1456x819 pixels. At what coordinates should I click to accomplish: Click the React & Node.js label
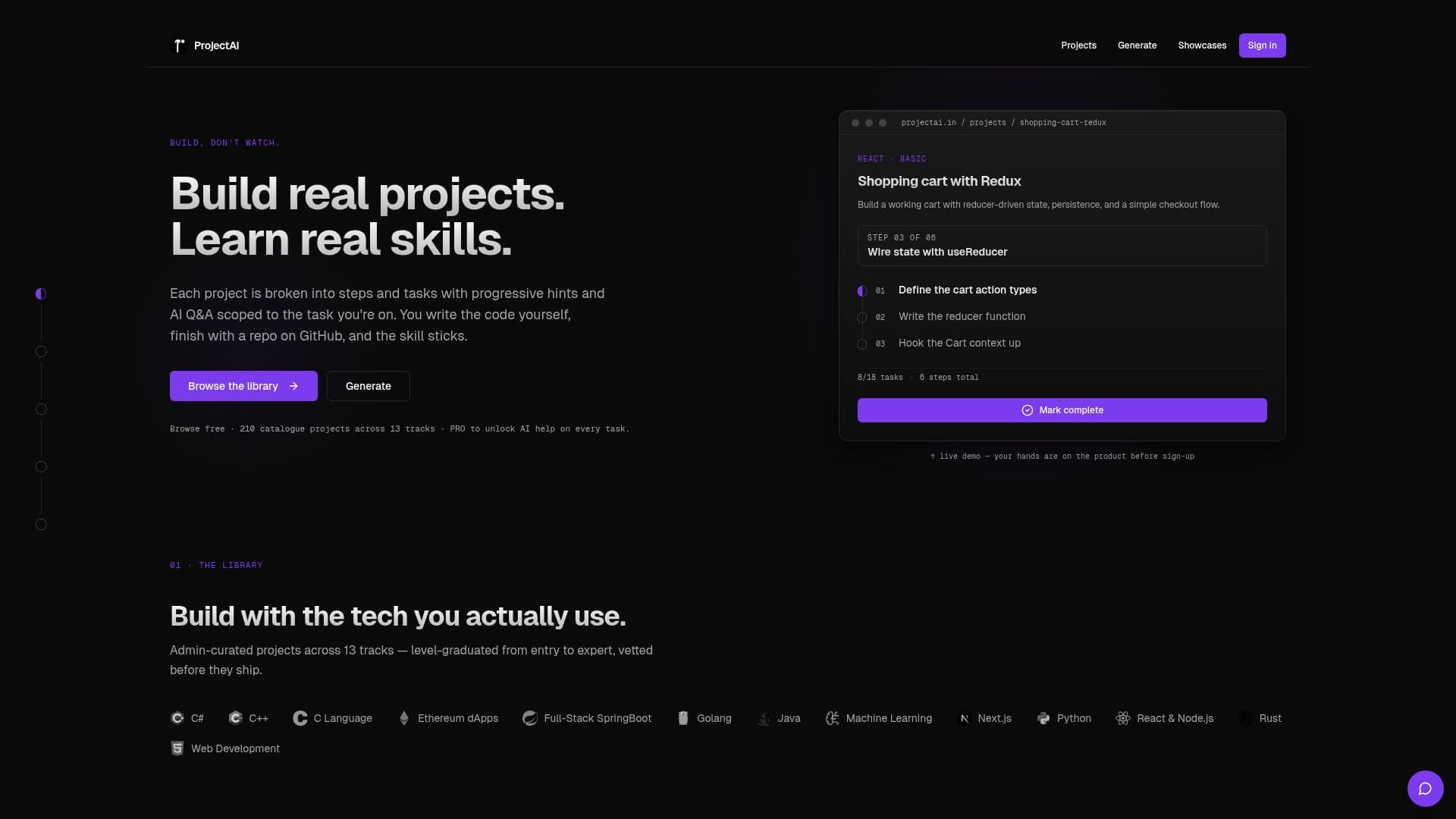pyautogui.click(x=1175, y=718)
